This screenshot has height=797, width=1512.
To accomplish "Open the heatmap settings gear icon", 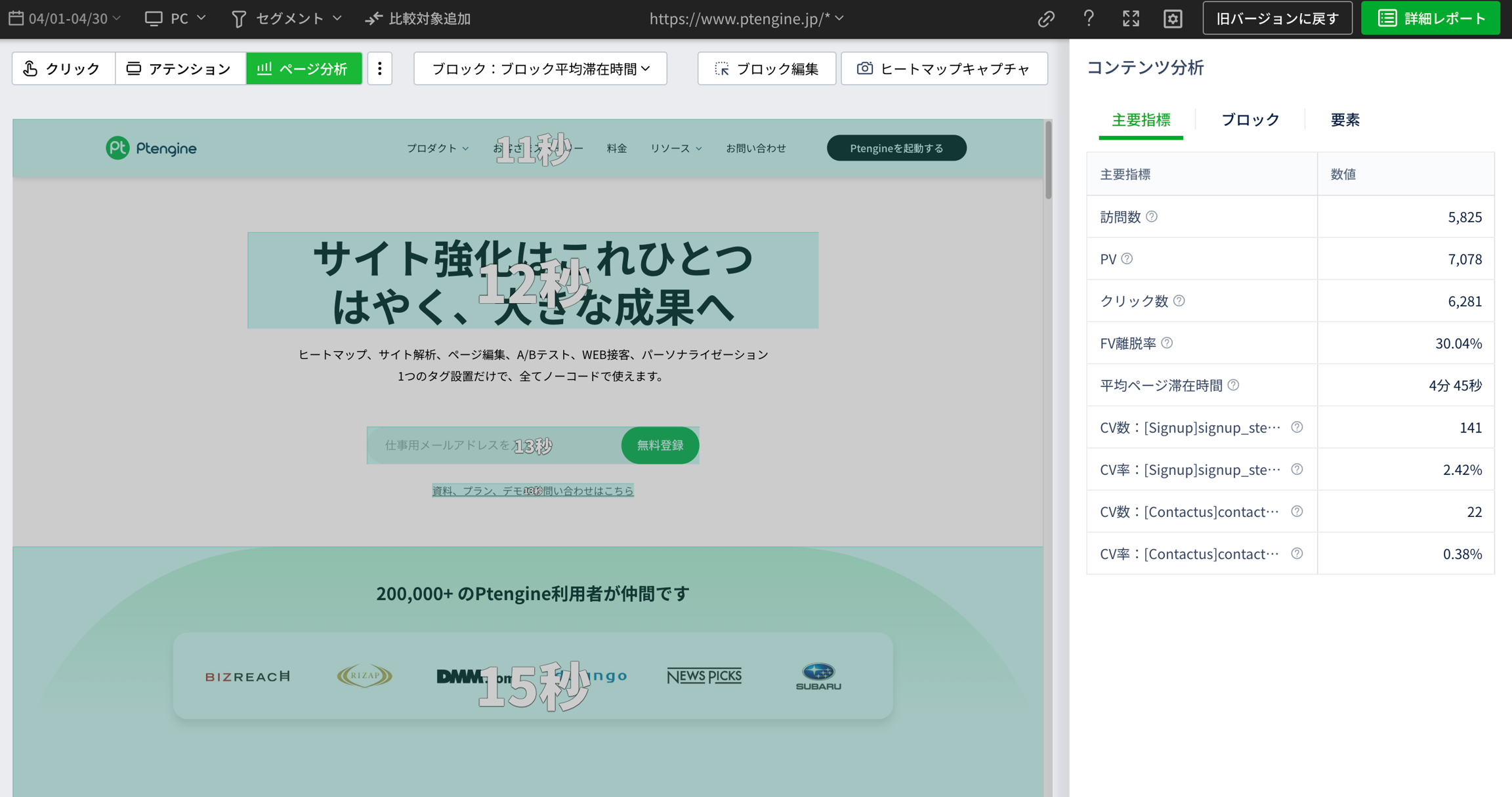I will pyautogui.click(x=1173, y=18).
